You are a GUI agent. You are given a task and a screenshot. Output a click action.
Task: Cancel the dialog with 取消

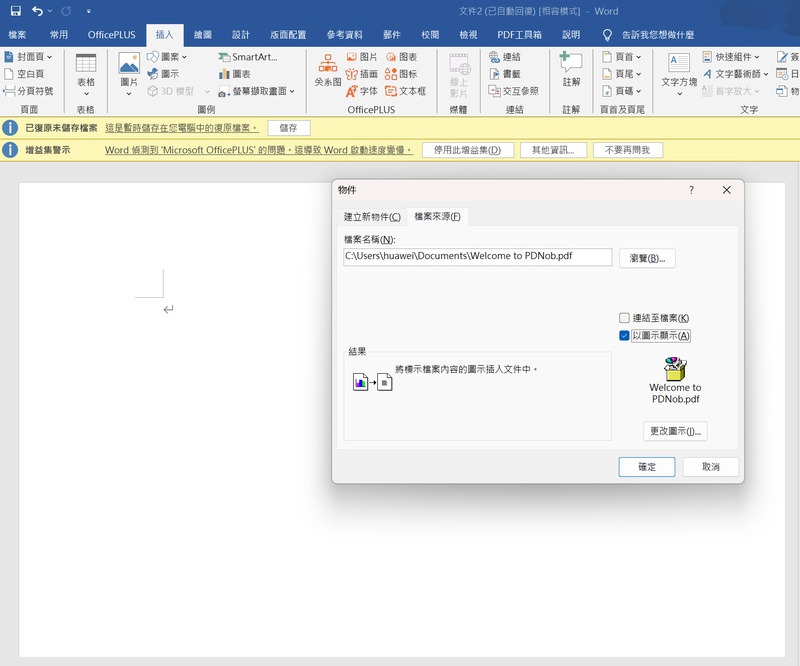pyautogui.click(x=711, y=467)
